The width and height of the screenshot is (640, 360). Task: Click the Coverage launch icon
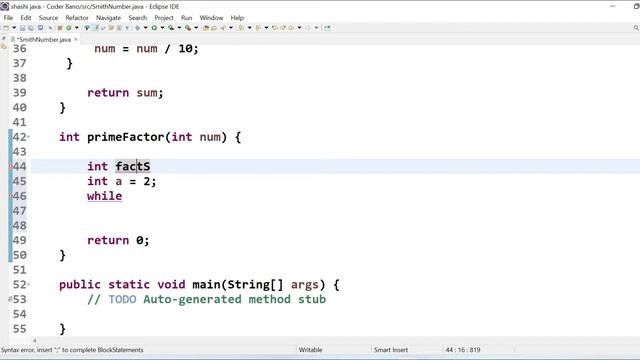coord(171,28)
